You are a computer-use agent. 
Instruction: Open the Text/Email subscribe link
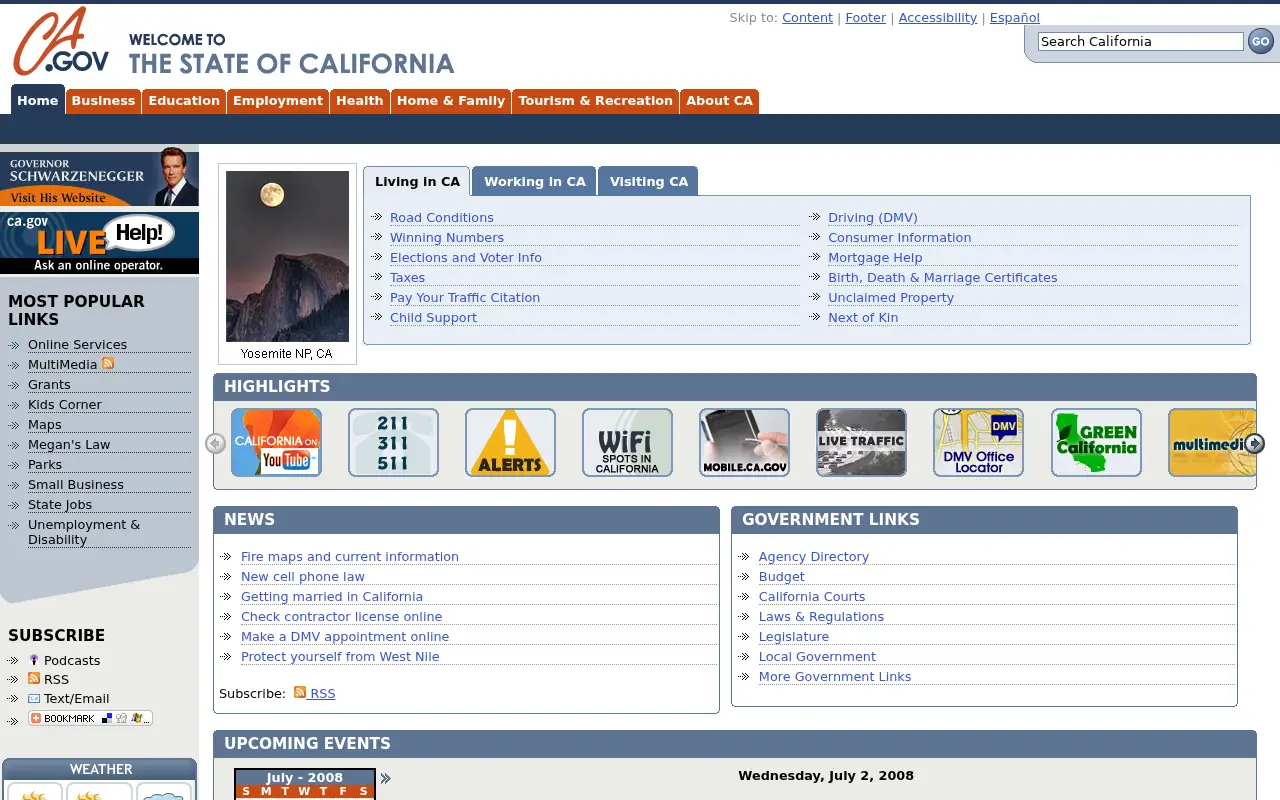(76, 698)
